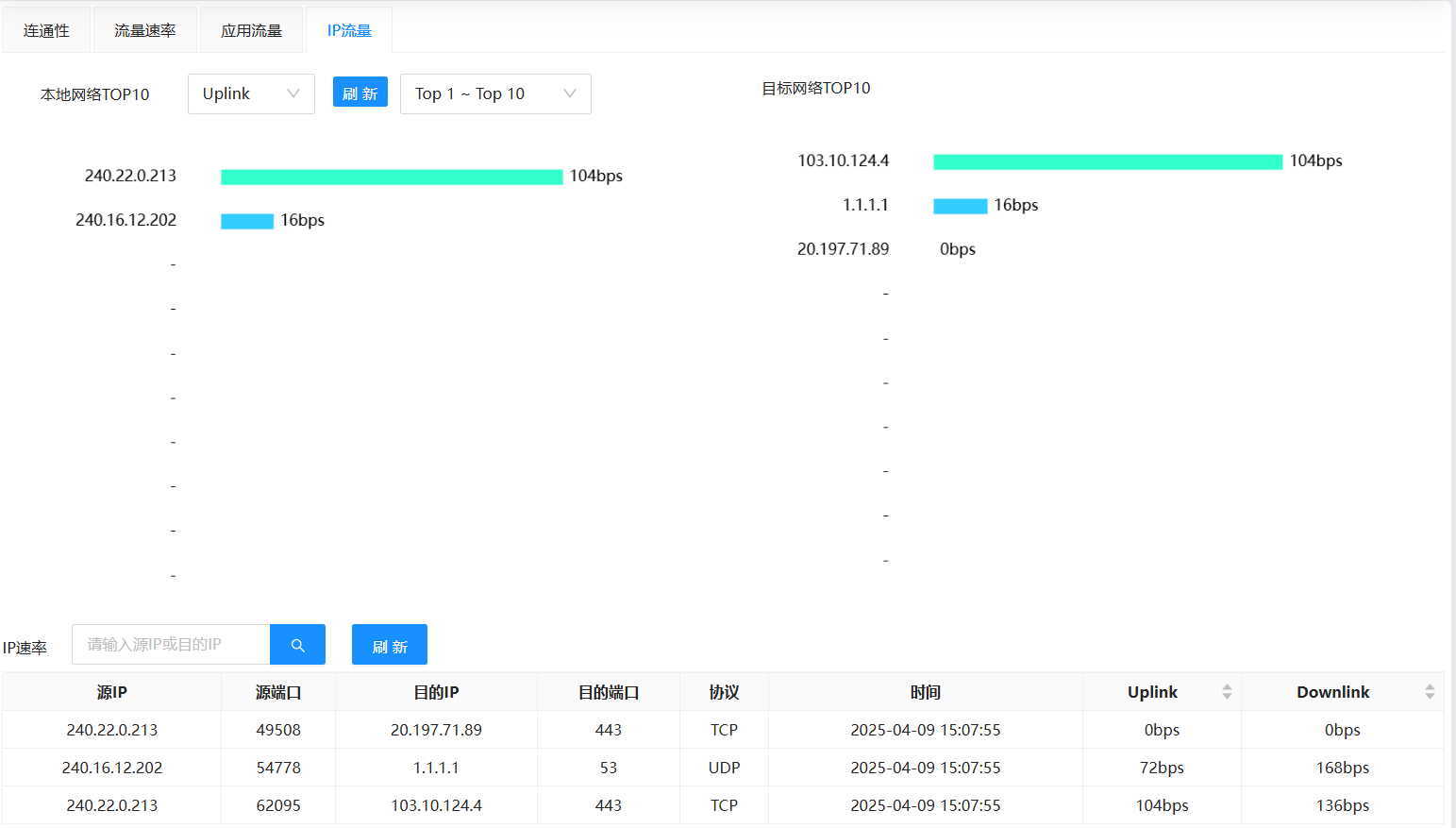The height and width of the screenshot is (828, 1456).
Task: Click the green bar for 240.22.0.213
Action: pos(392,177)
